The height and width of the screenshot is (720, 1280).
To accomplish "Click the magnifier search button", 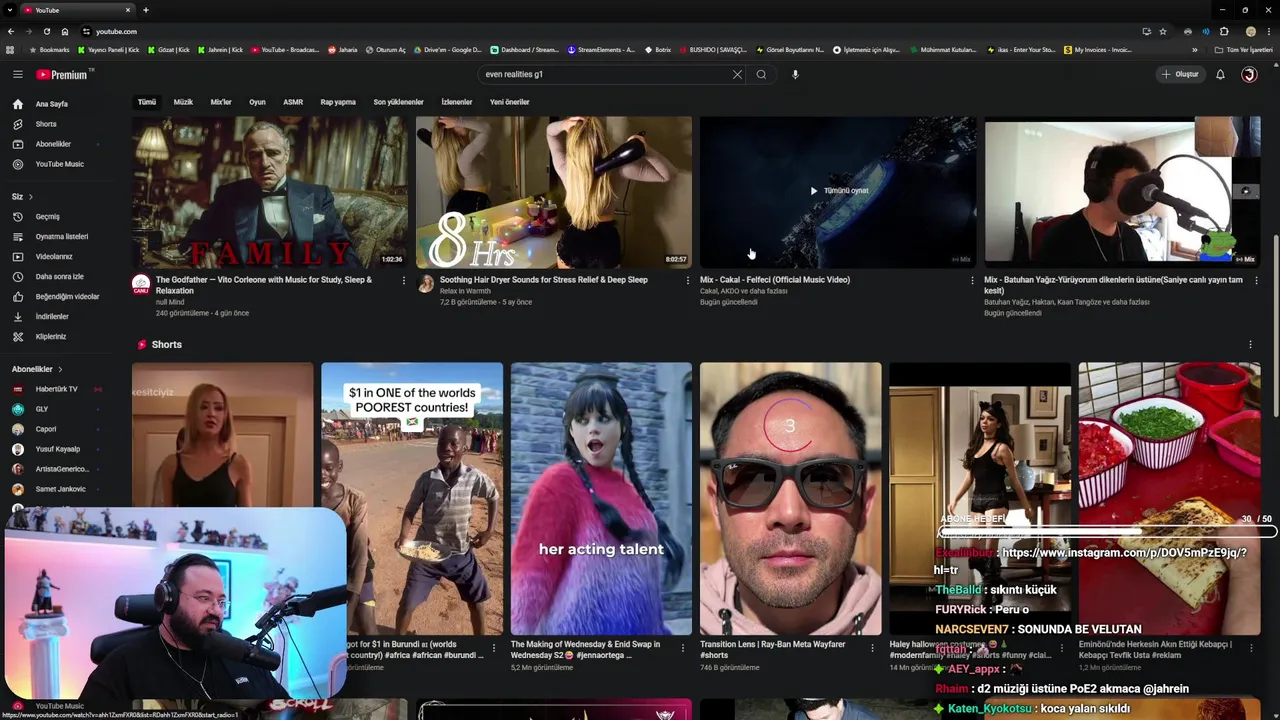I will click(x=761, y=74).
